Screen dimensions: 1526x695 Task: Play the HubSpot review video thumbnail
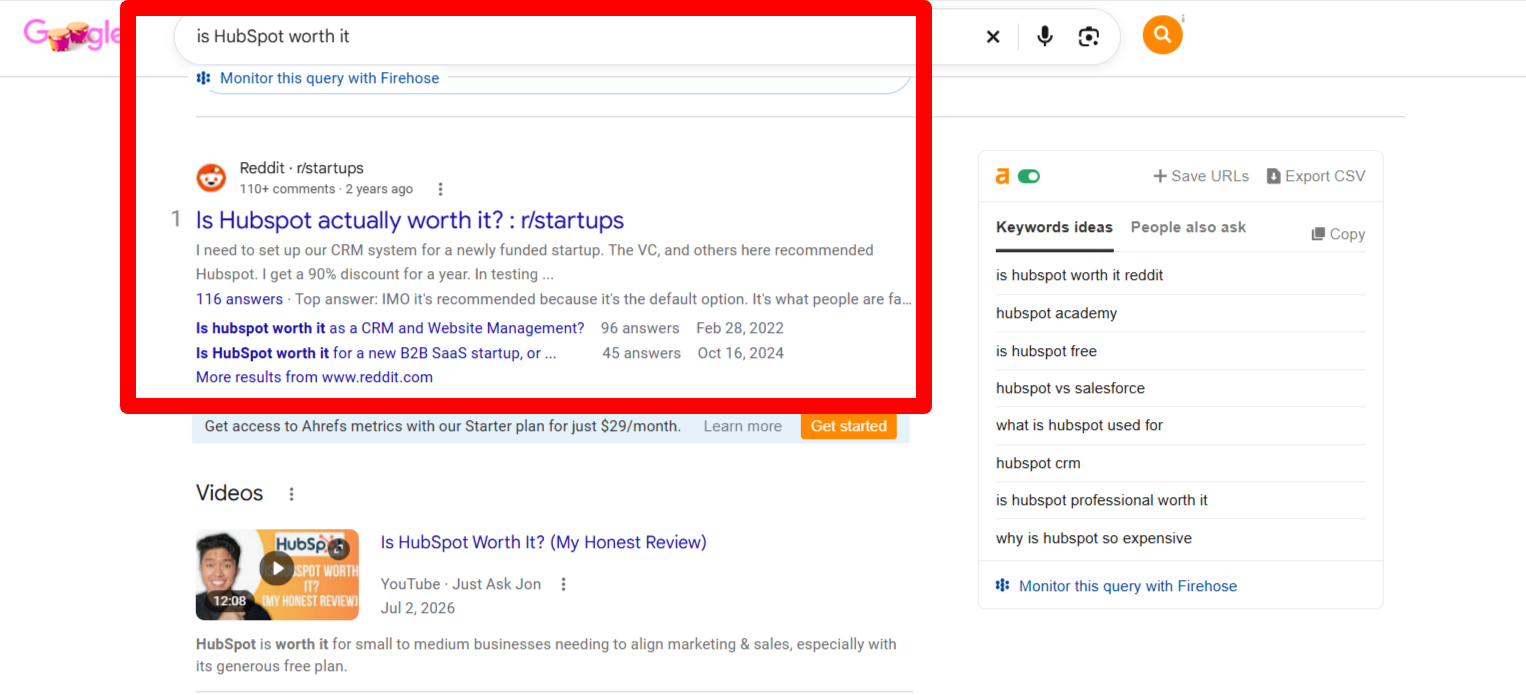(277, 574)
